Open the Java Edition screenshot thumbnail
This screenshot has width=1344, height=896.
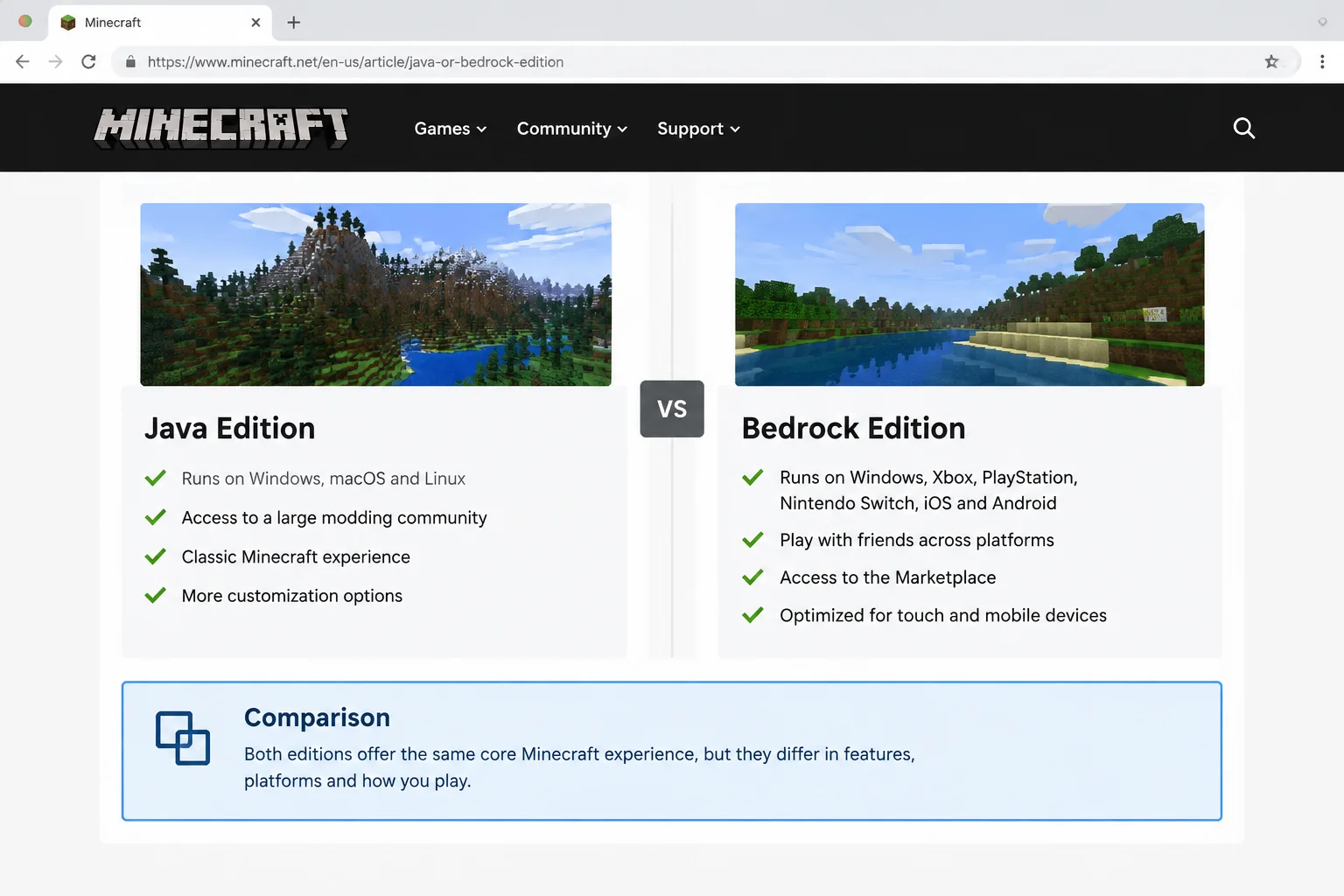[375, 294]
